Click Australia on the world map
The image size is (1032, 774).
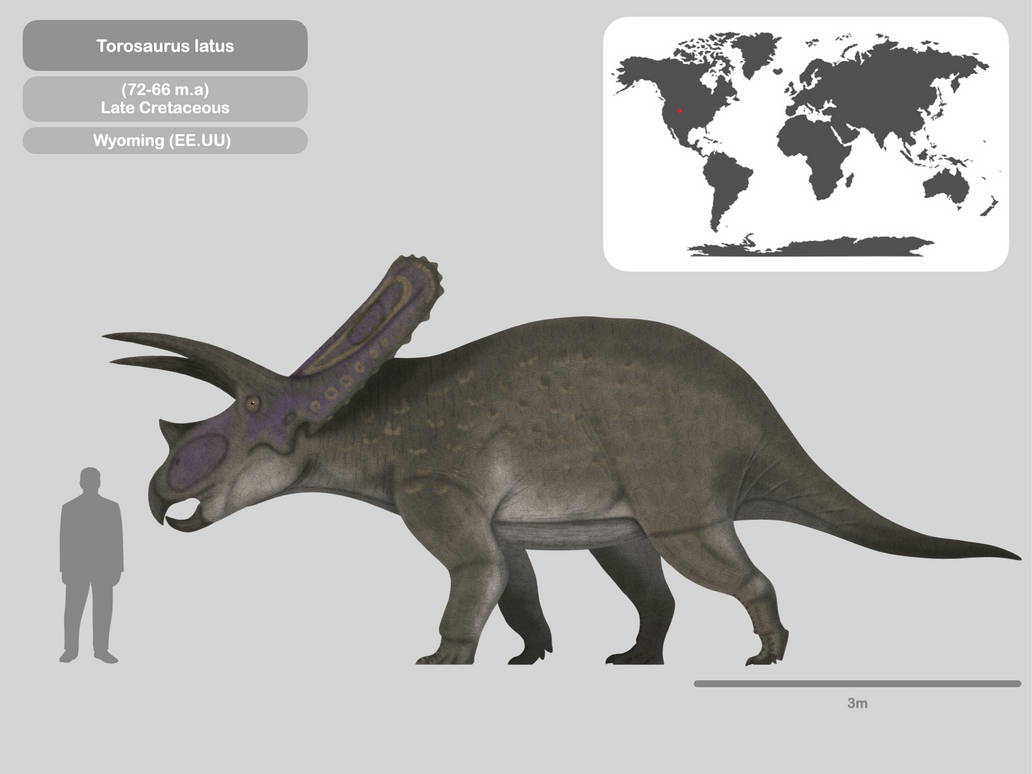pyautogui.click(x=947, y=185)
